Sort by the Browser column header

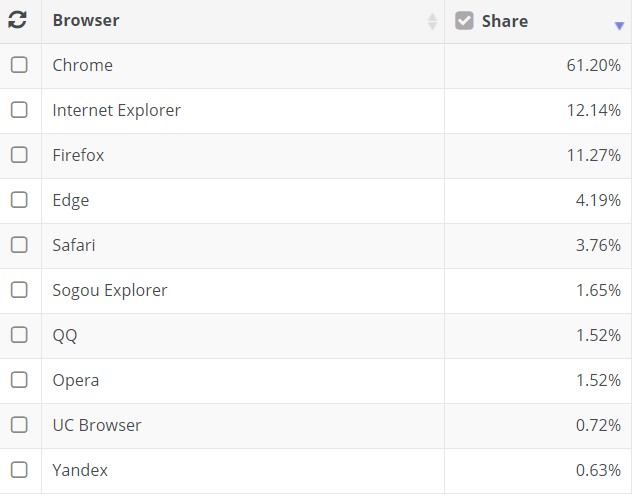(87, 21)
